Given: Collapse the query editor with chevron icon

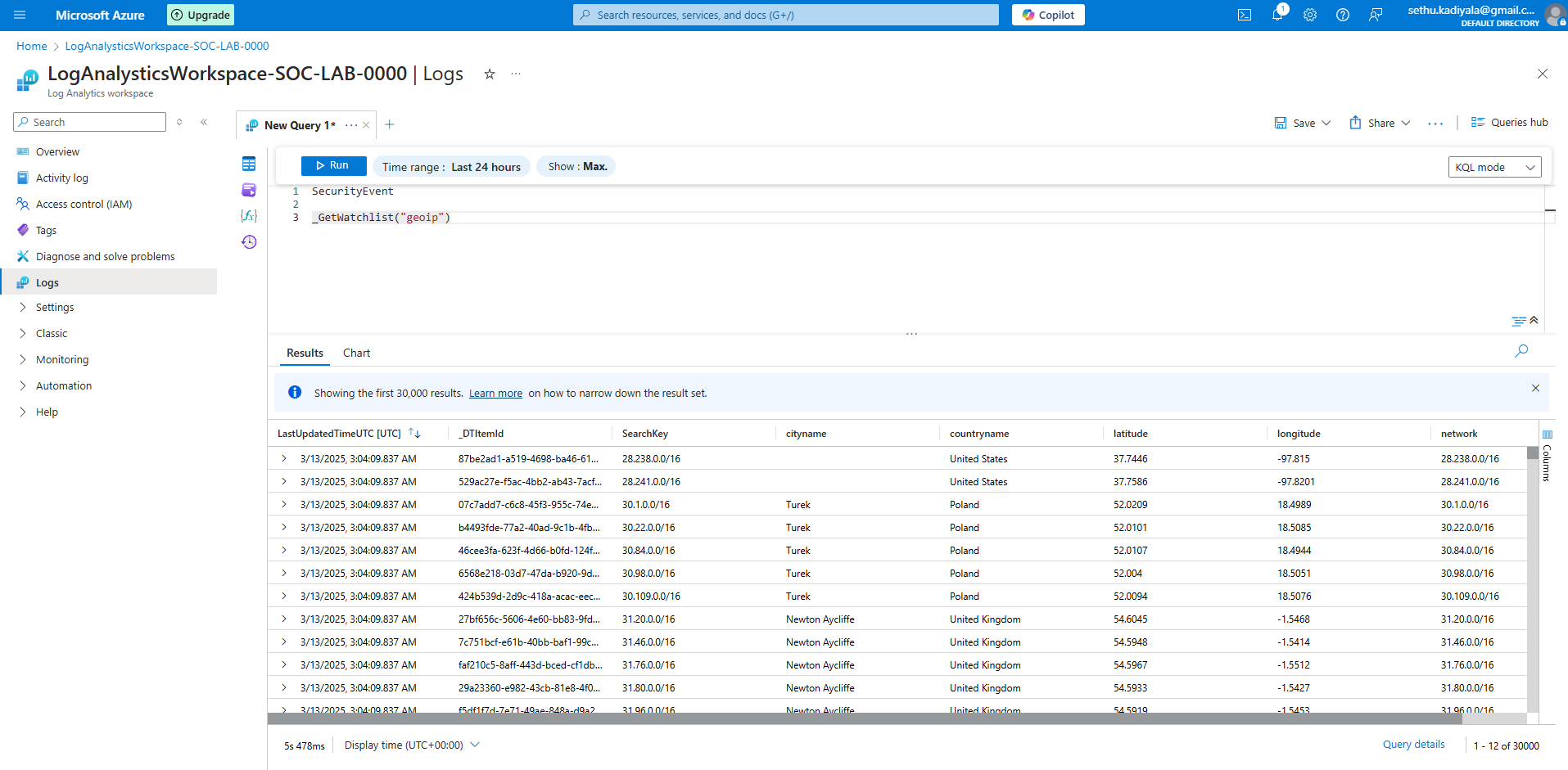Looking at the screenshot, I should 1534,320.
